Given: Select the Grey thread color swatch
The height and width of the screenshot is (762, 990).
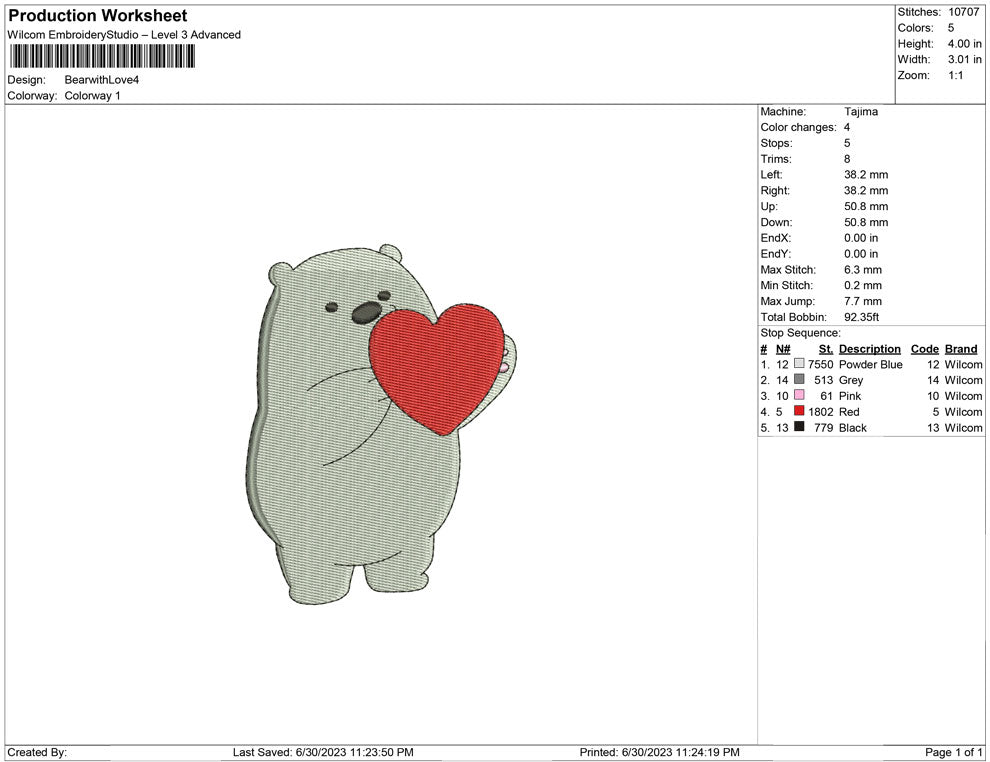Looking at the screenshot, I should pos(799,381).
